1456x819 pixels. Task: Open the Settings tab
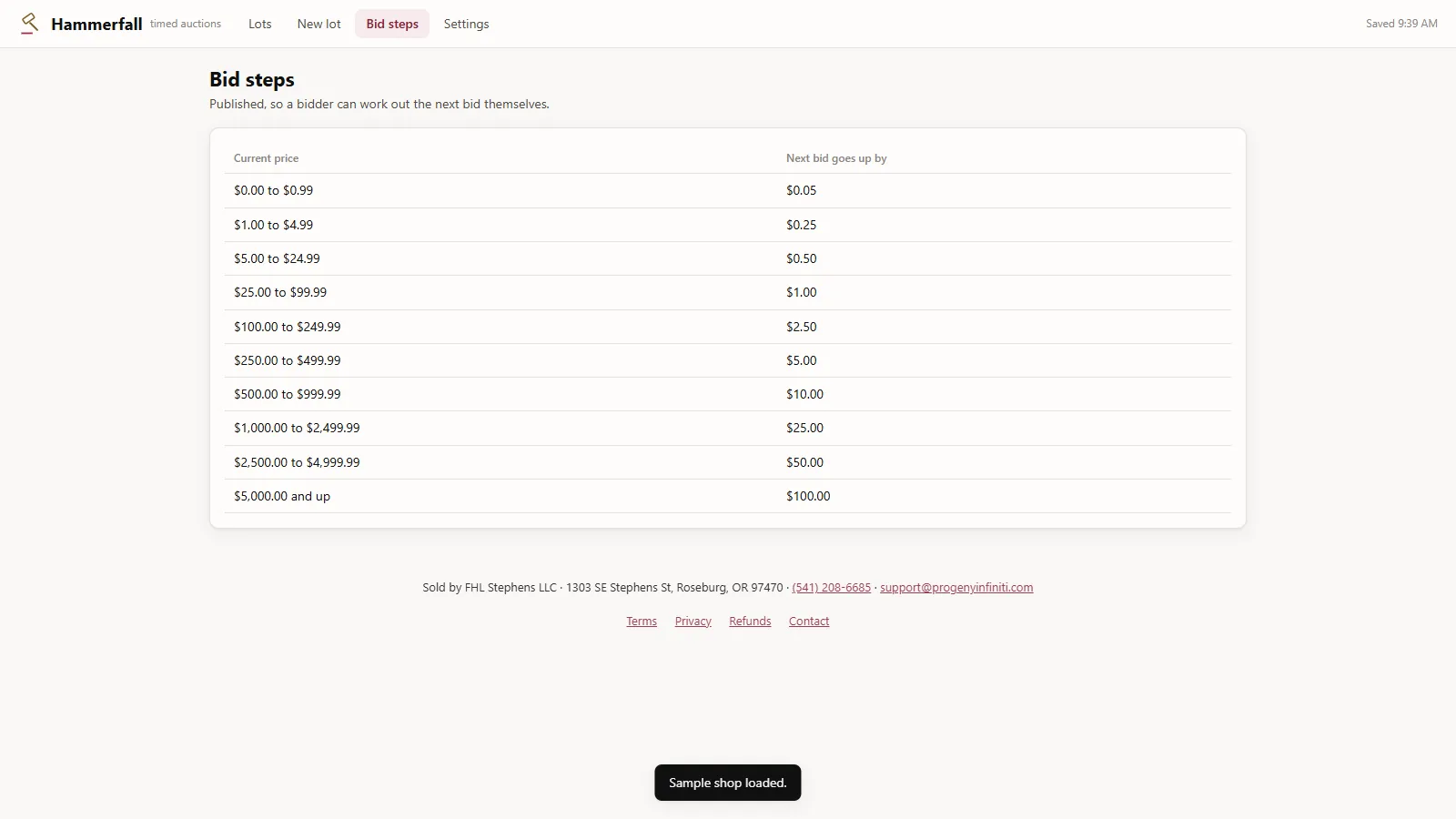point(467,24)
